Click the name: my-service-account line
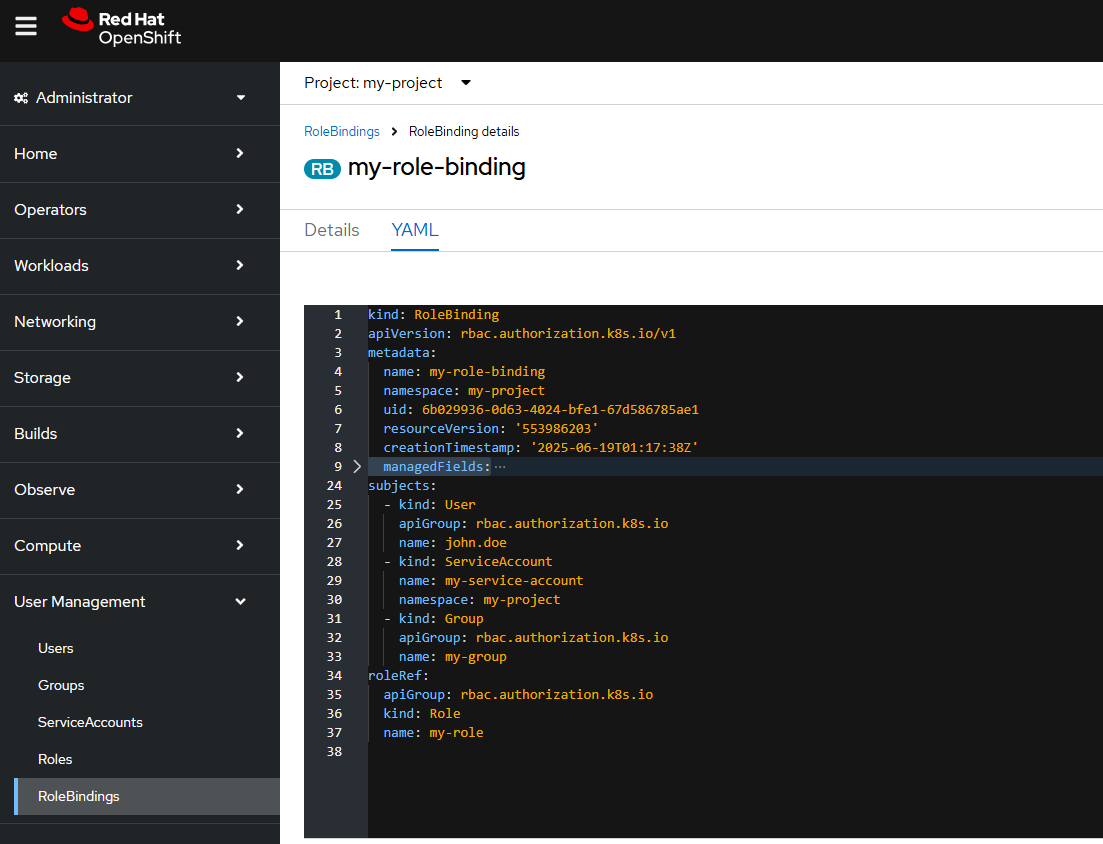Image resolution: width=1103 pixels, height=844 pixels. tap(491, 580)
